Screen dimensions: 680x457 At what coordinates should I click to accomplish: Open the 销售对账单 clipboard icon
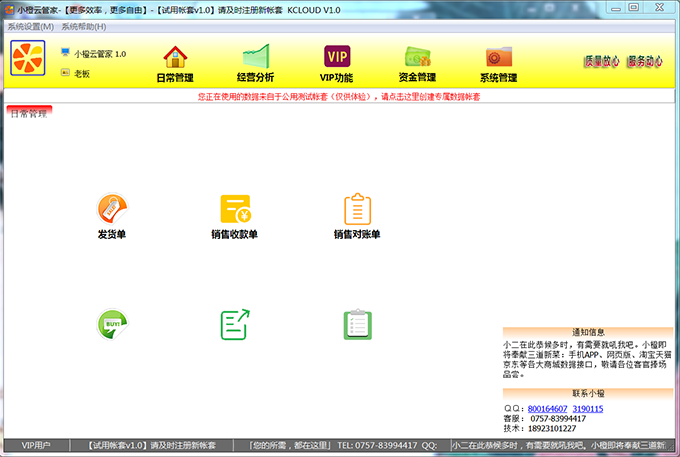(357, 209)
